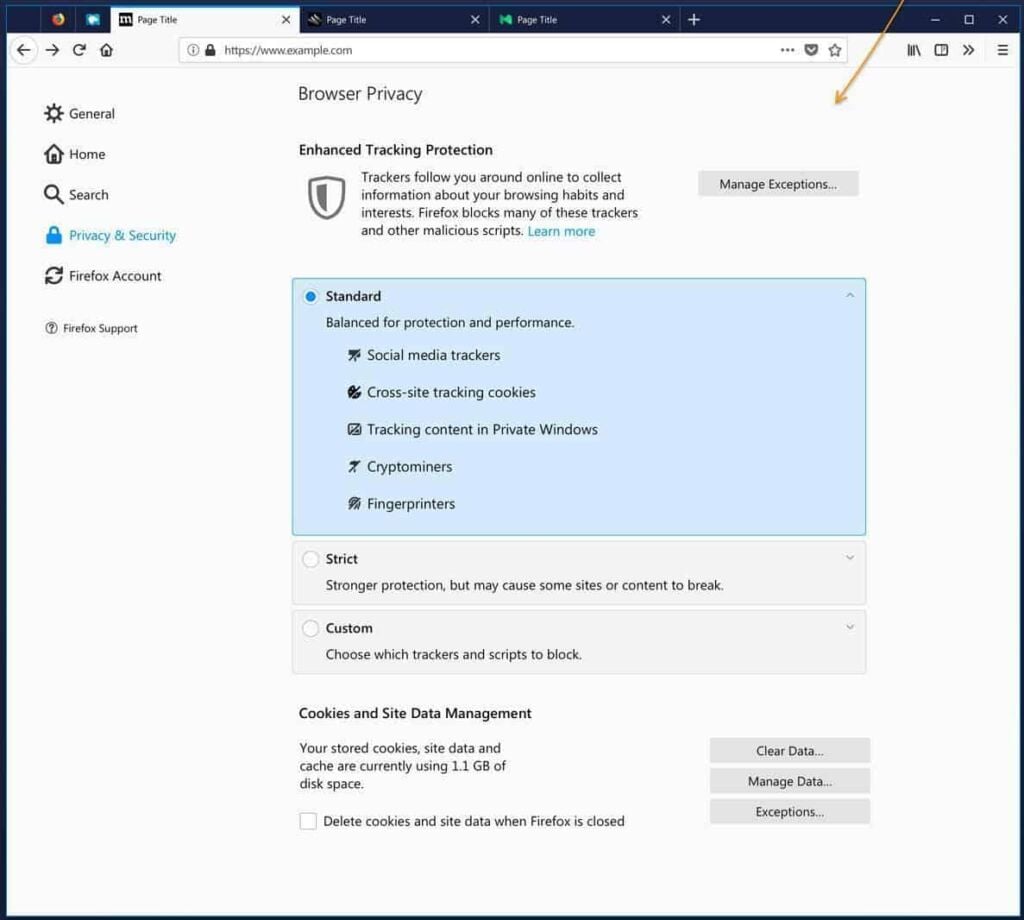Select the Custom protection radio button

310,628
